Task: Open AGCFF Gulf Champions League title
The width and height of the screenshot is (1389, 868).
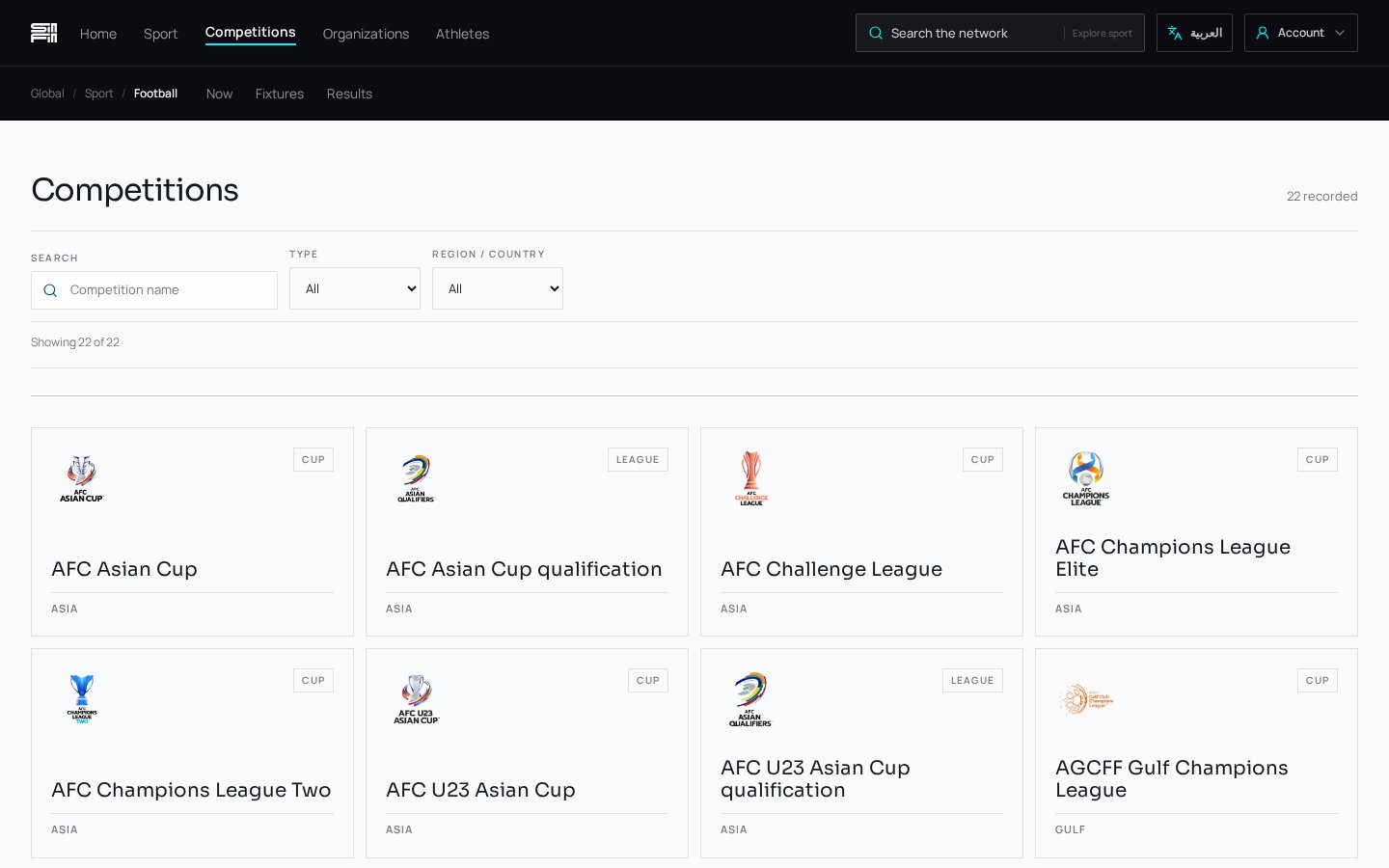Action: coord(1172,778)
